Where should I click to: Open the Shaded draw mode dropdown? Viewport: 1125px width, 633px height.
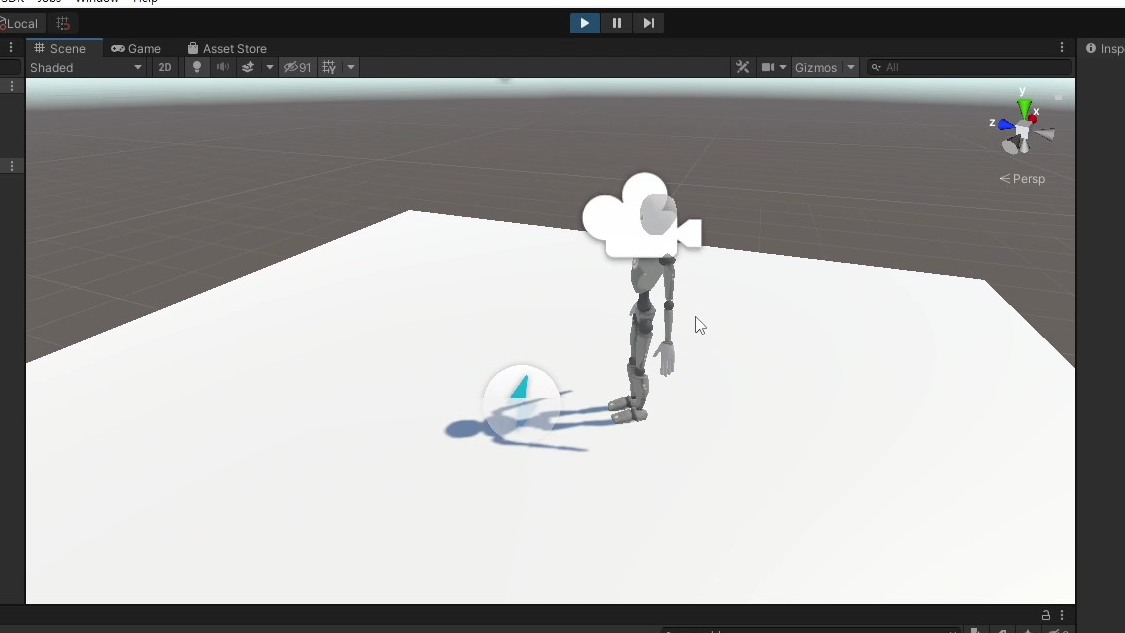tap(86, 67)
